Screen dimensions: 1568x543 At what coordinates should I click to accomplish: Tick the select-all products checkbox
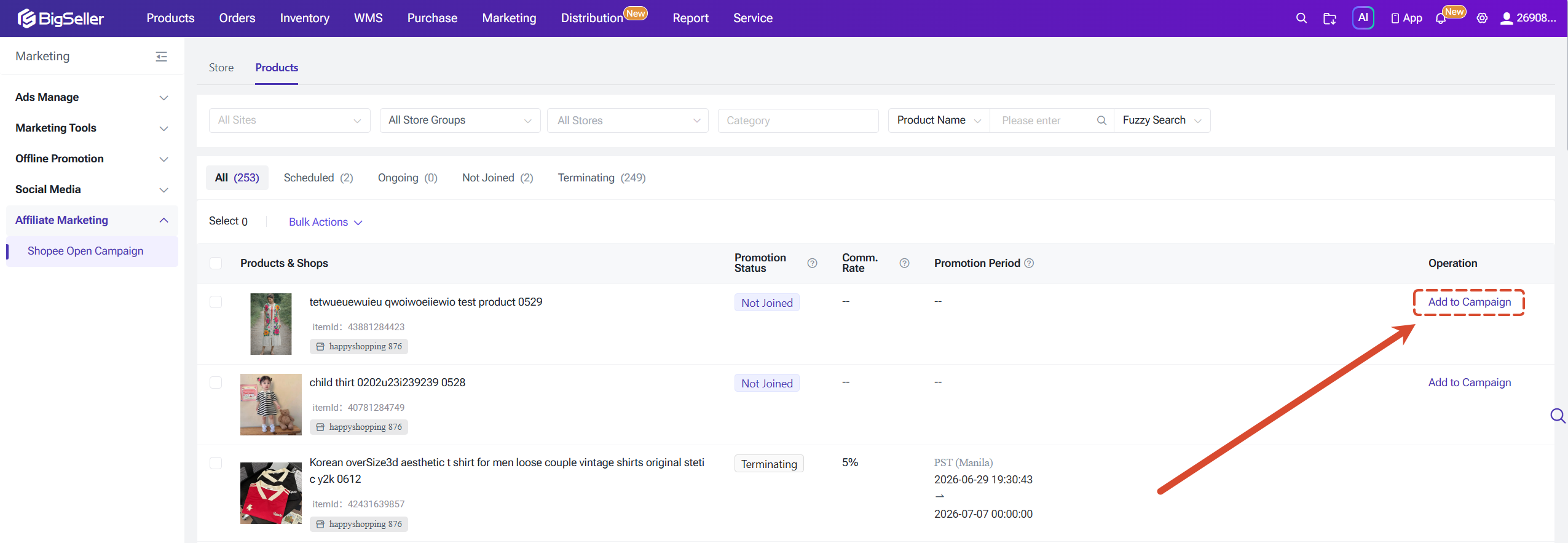tap(216, 263)
